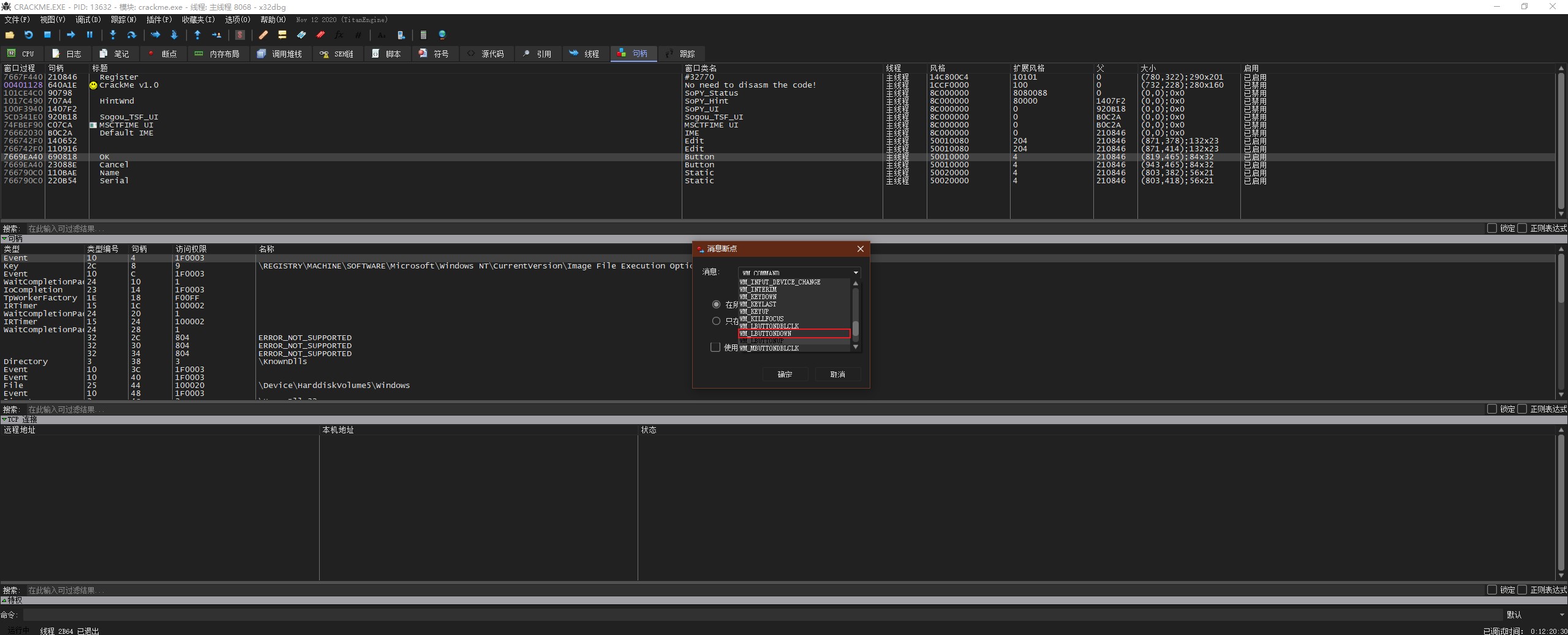Select the second radio button in 消息断点 dialog
Viewport: 1568px width, 635px height.
pyautogui.click(x=716, y=321)
